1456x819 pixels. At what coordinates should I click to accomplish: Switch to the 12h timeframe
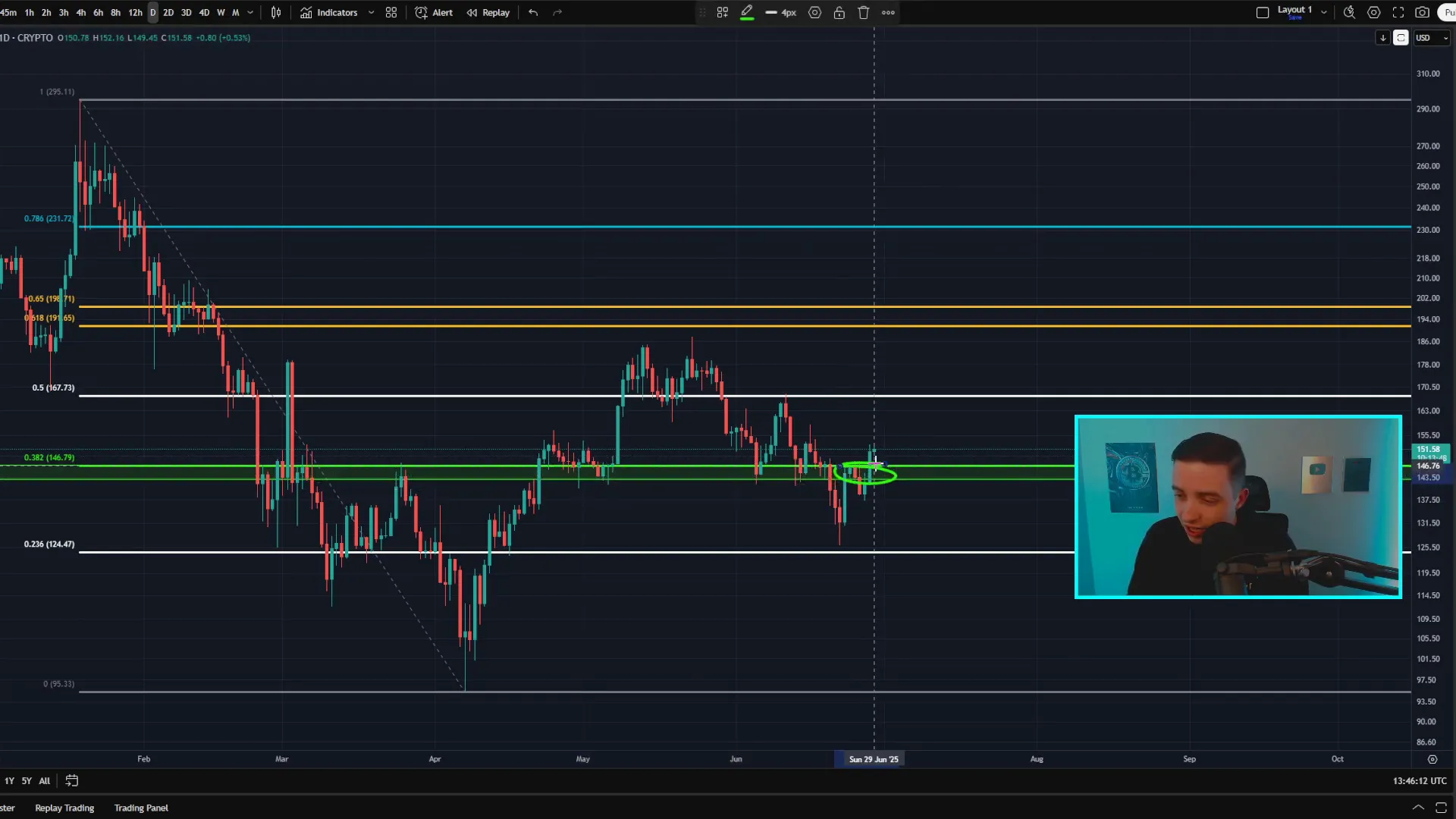click(x=135, y=12)
